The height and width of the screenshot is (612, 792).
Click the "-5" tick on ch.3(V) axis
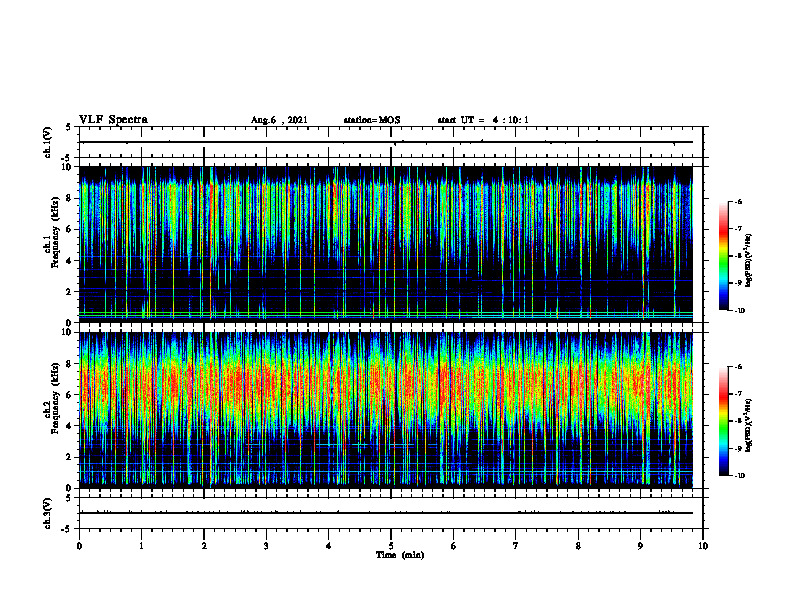pyautogui.click(x=67, y=529)
